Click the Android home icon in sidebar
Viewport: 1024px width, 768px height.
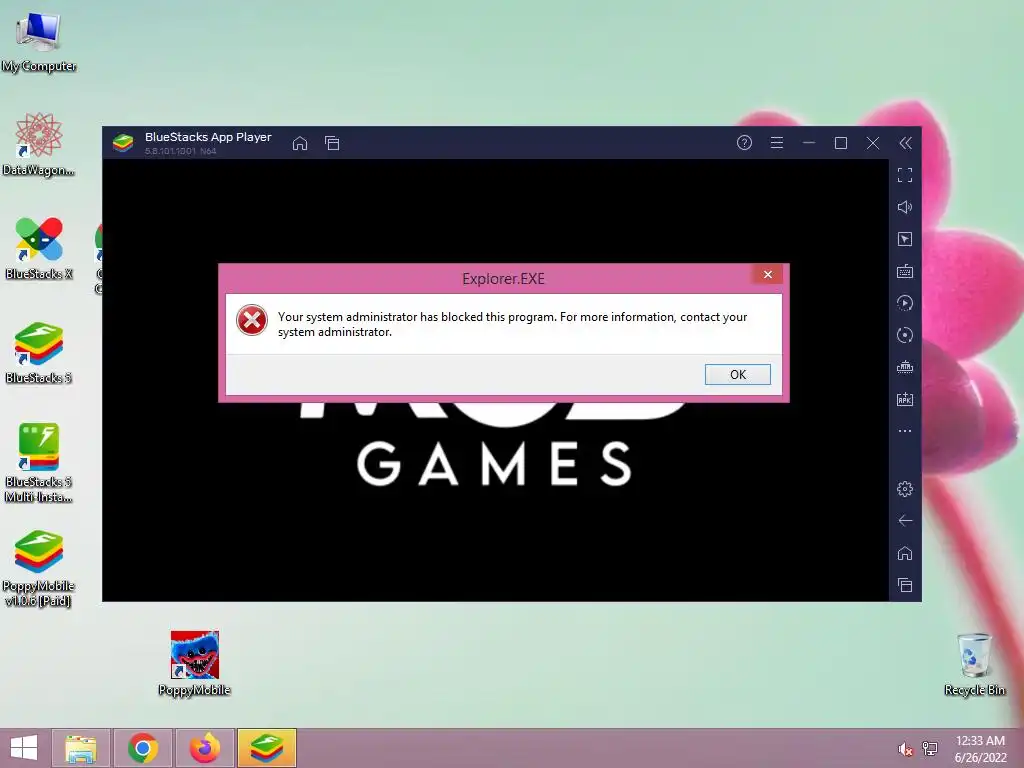pyautogui.click(x=904, y=553)
